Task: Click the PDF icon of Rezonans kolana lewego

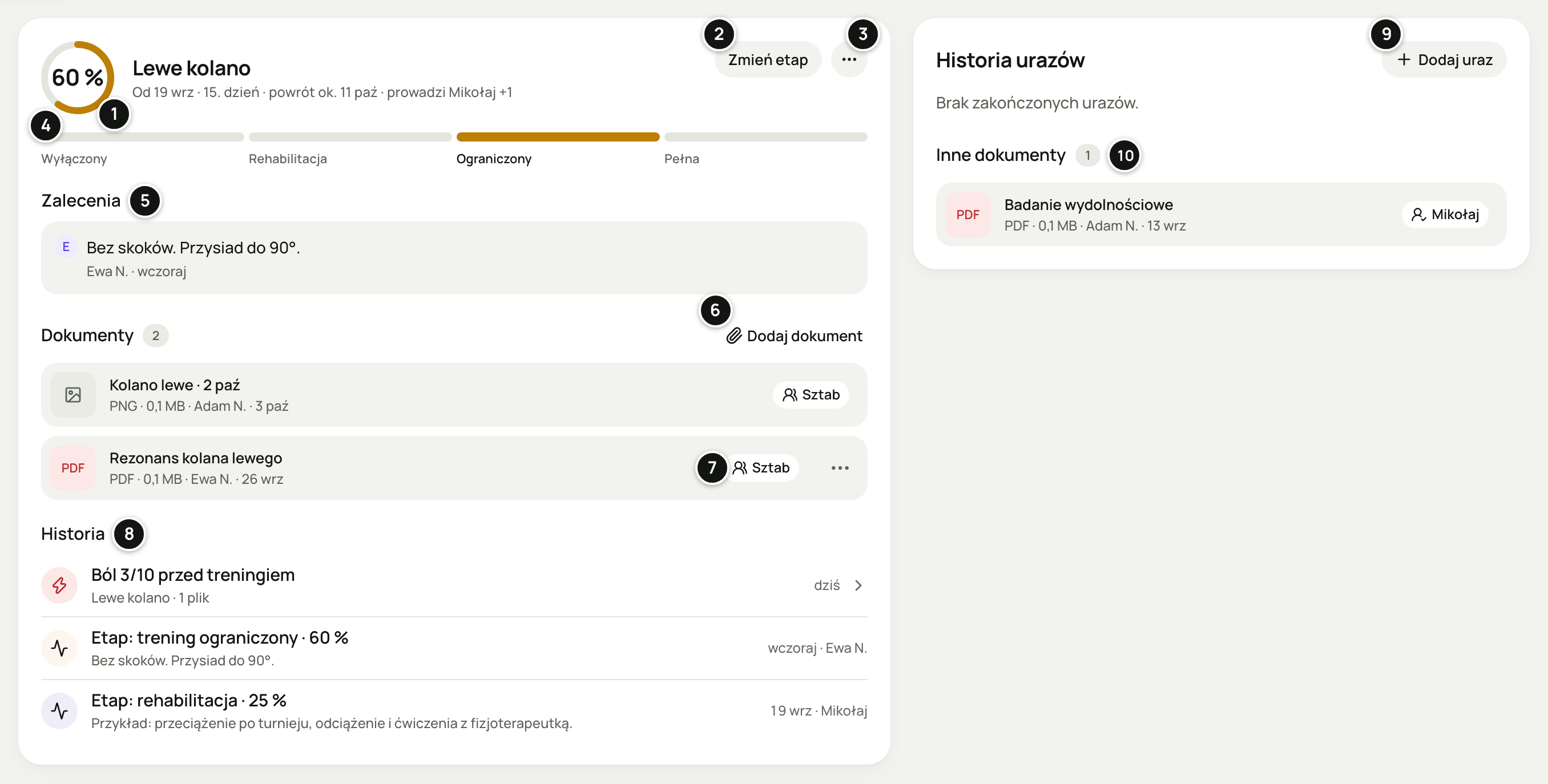Action: 72,468
